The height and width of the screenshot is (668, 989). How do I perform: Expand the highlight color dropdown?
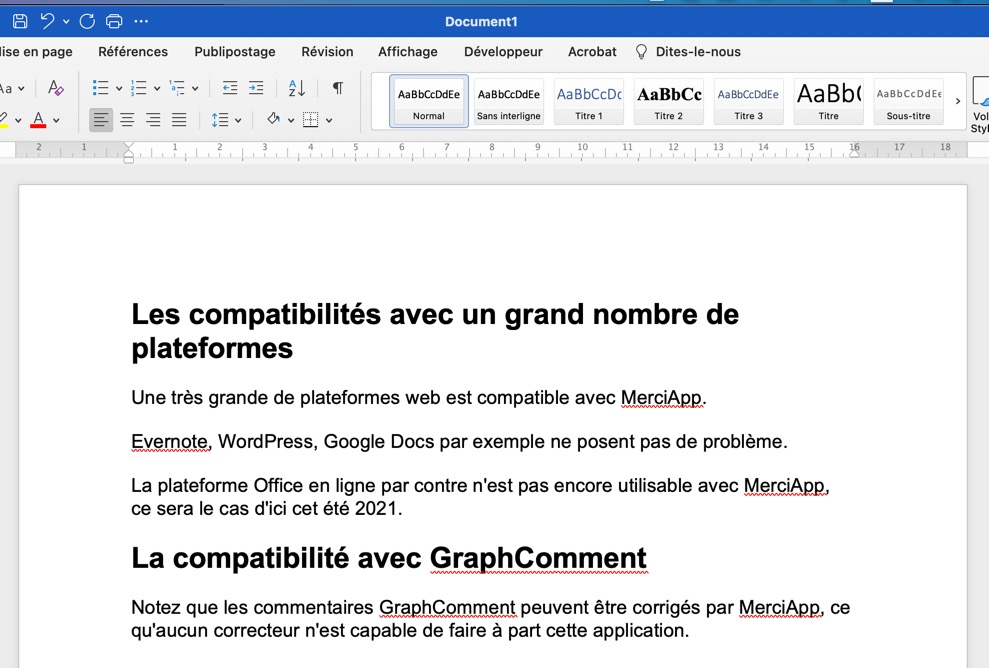pos(18,120)
